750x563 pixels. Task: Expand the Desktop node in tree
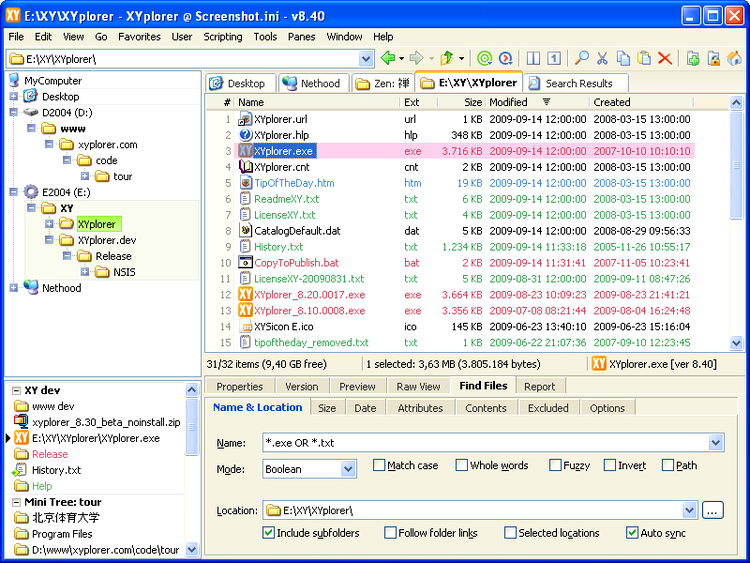point(13,97)
